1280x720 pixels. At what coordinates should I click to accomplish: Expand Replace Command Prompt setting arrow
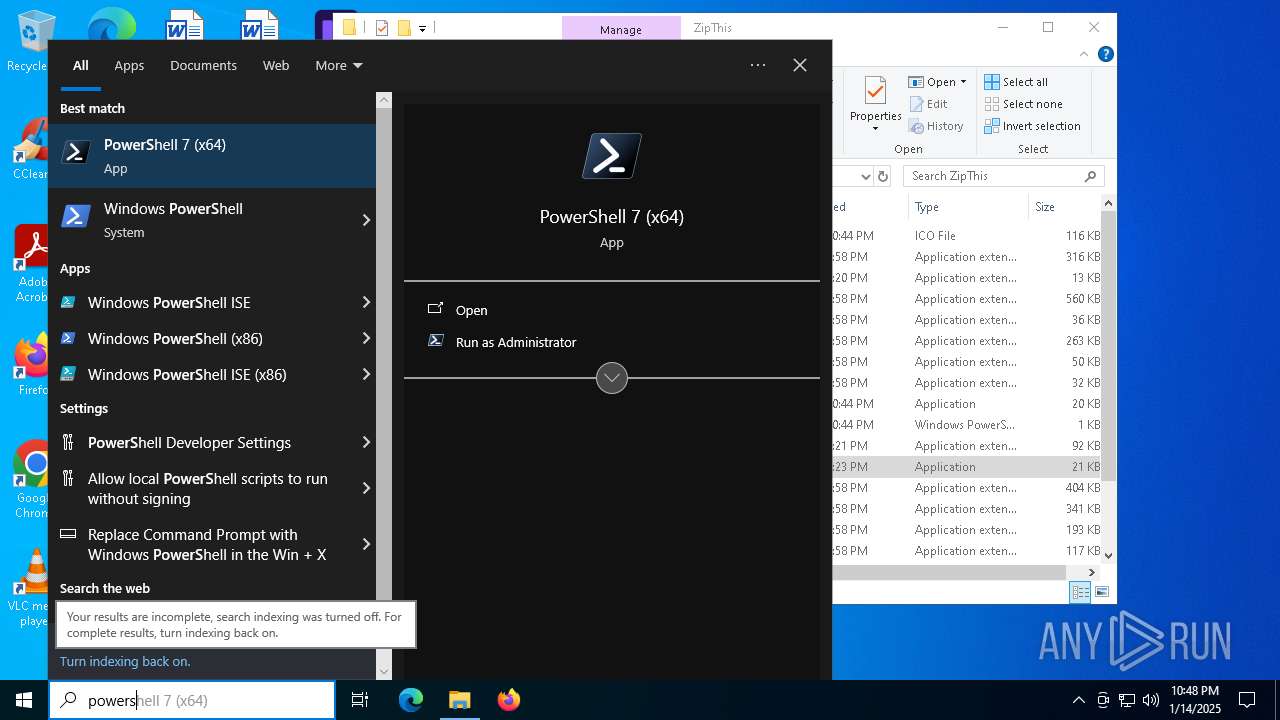(x=366, y=544)
